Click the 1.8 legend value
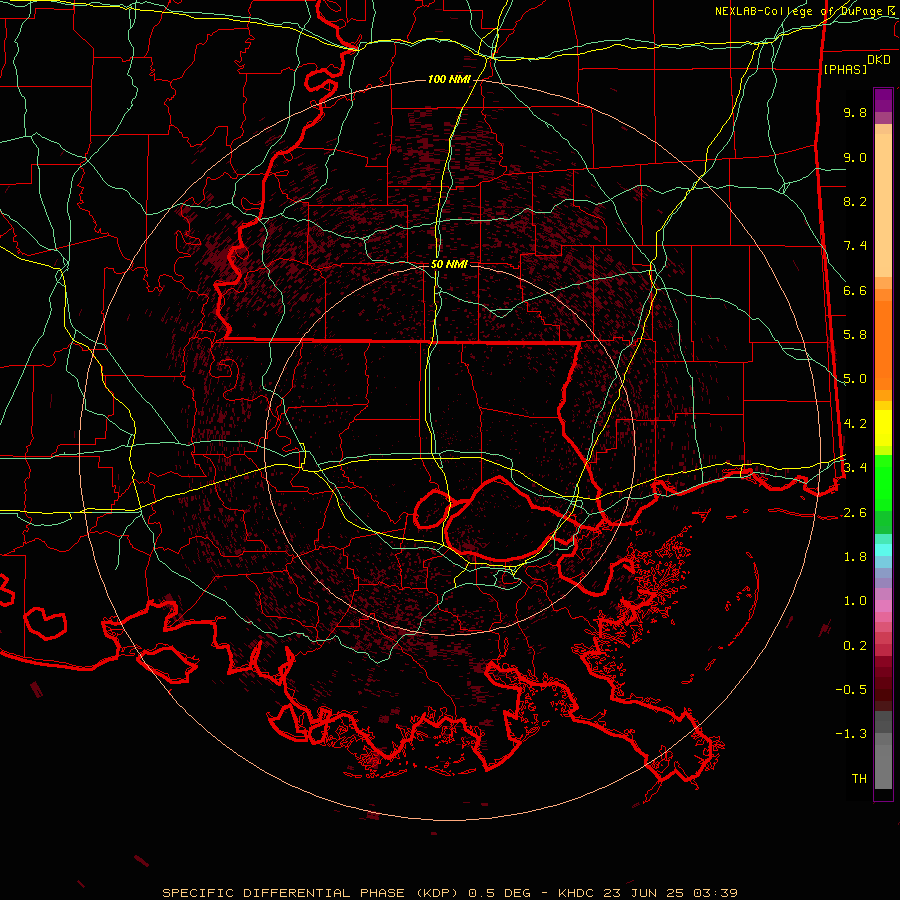 point(855,557)
